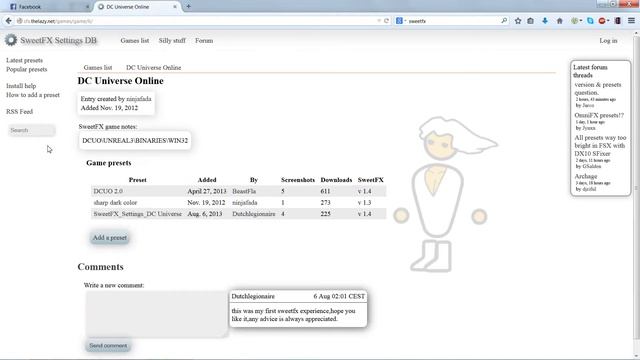Reload the page with the refresh icon
This screenshot has height=360, width=640.
tap(386, 21)
